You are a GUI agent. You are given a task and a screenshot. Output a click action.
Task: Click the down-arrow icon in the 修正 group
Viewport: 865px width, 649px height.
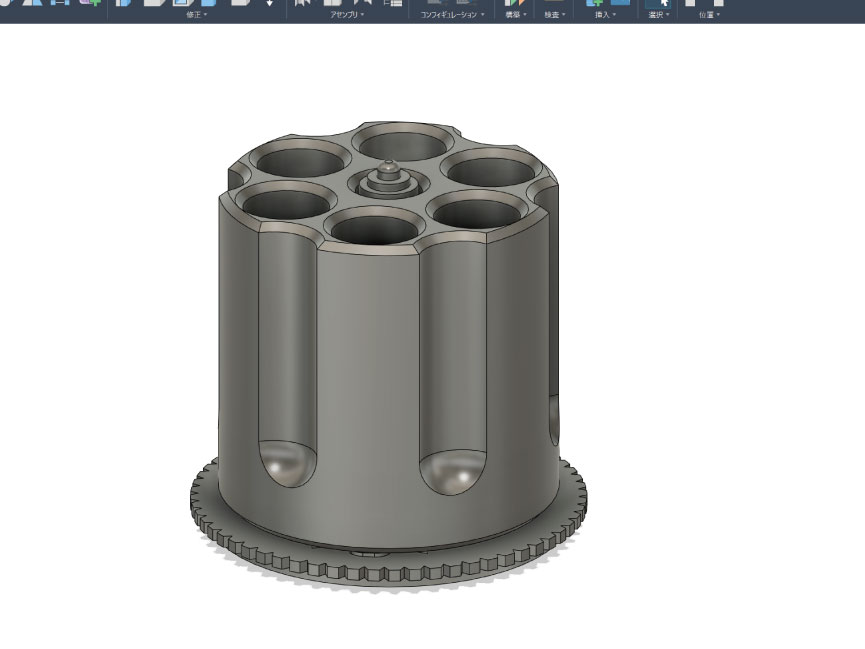pos(269,3)
